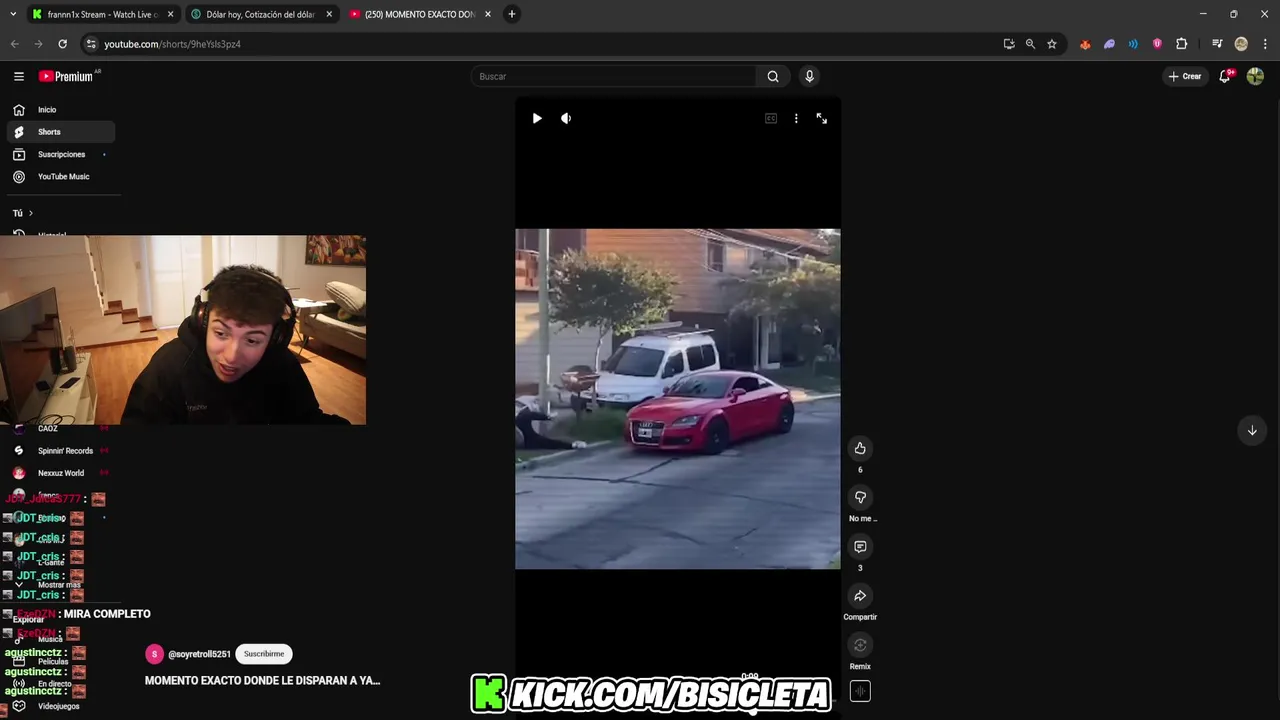Open the @soyretroll5251 channel avatar
Screen dimensions: 1280x720
pyautogui.click(x=154, y=654)
